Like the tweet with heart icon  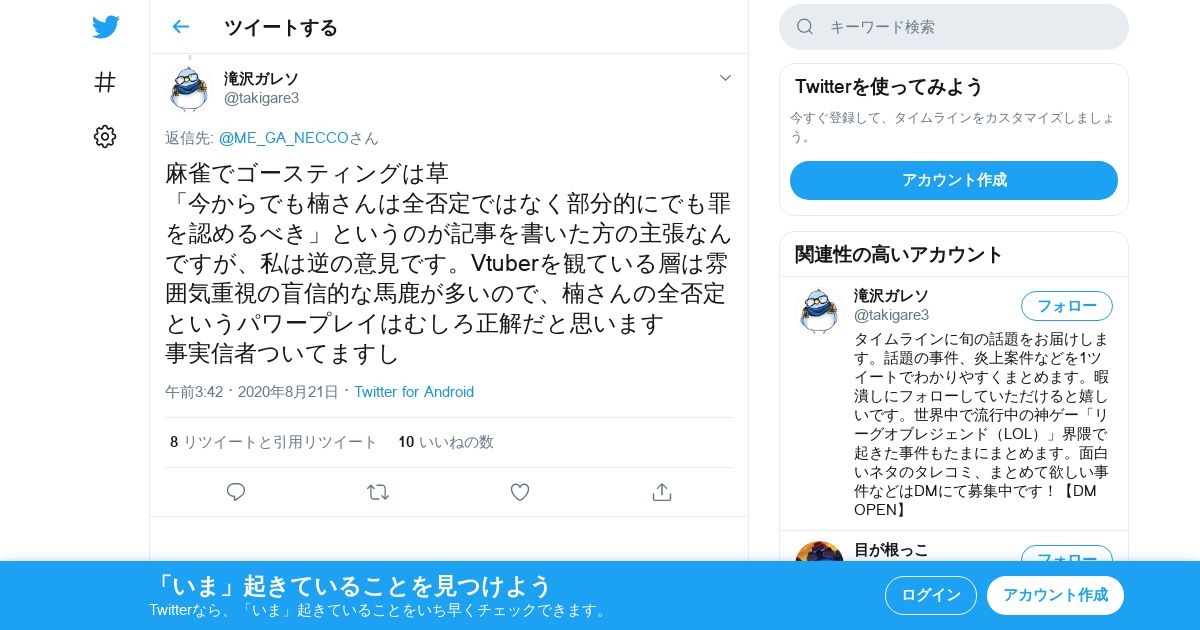tap(520, 492)
